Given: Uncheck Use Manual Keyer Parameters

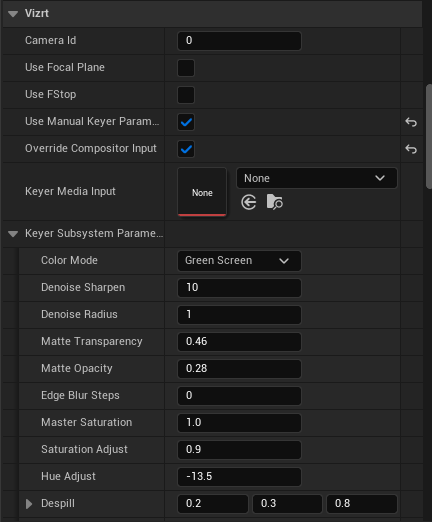Looking at the screenshot, I should [186, 122].
